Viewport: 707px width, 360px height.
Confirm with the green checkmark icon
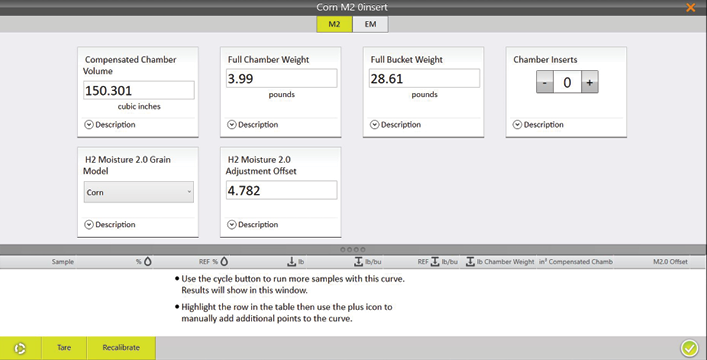(x=689, y=348)
